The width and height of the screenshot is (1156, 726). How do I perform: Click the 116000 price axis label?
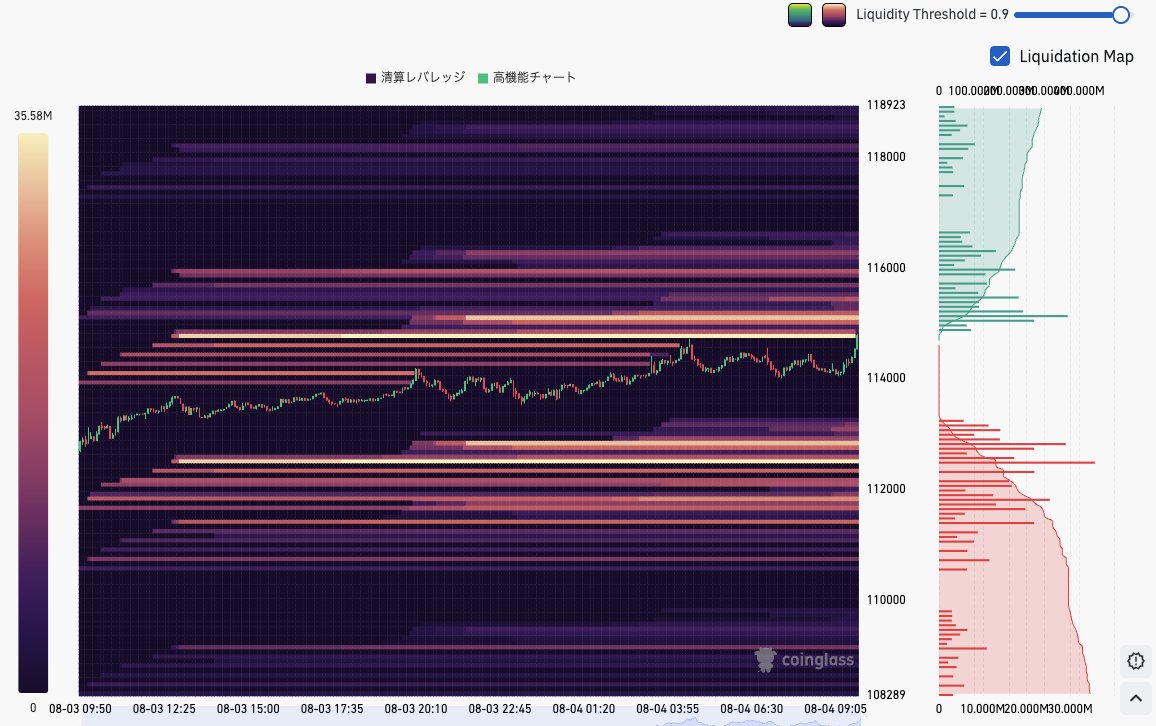click(x=885, y=268)
